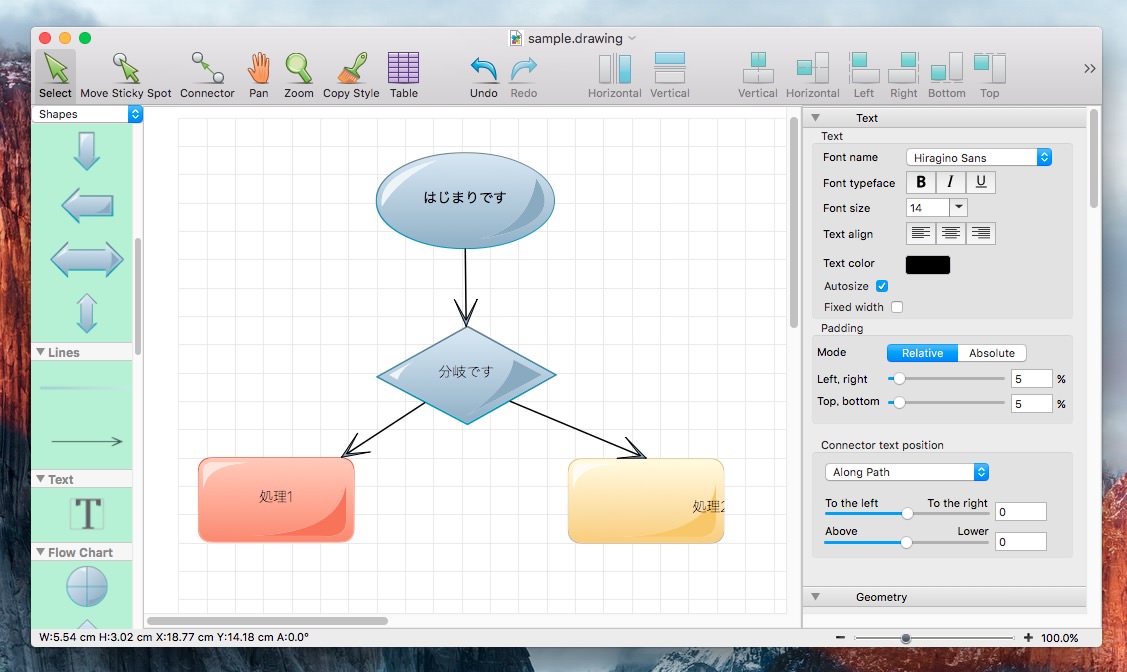Click the Copy Style brush icon
Viewport: 1127px width, 672px height.
coord(351,71)
